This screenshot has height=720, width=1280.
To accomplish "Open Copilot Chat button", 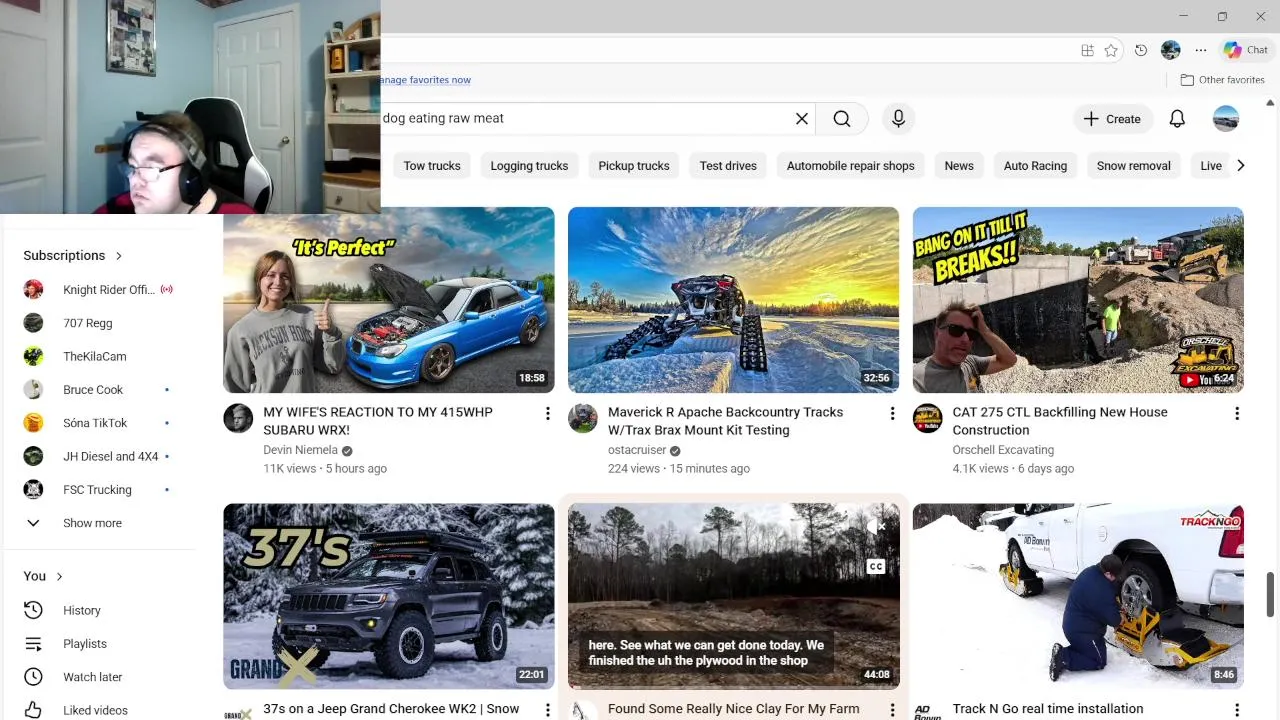I will point(1246,50).
